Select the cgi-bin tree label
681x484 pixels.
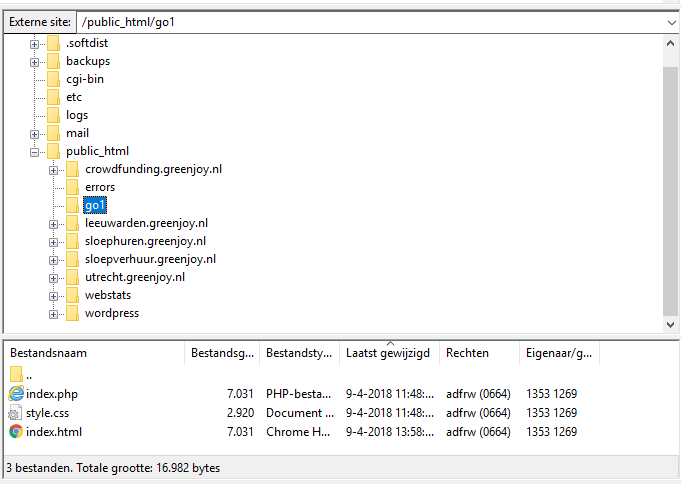[x=85, y=79]
